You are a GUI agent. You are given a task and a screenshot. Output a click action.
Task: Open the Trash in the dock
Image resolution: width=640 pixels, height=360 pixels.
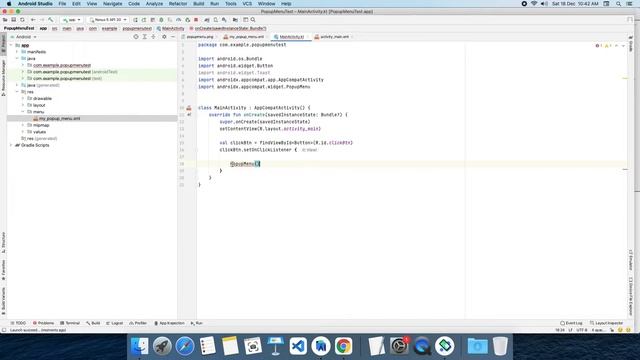click(x=500, y=346)
